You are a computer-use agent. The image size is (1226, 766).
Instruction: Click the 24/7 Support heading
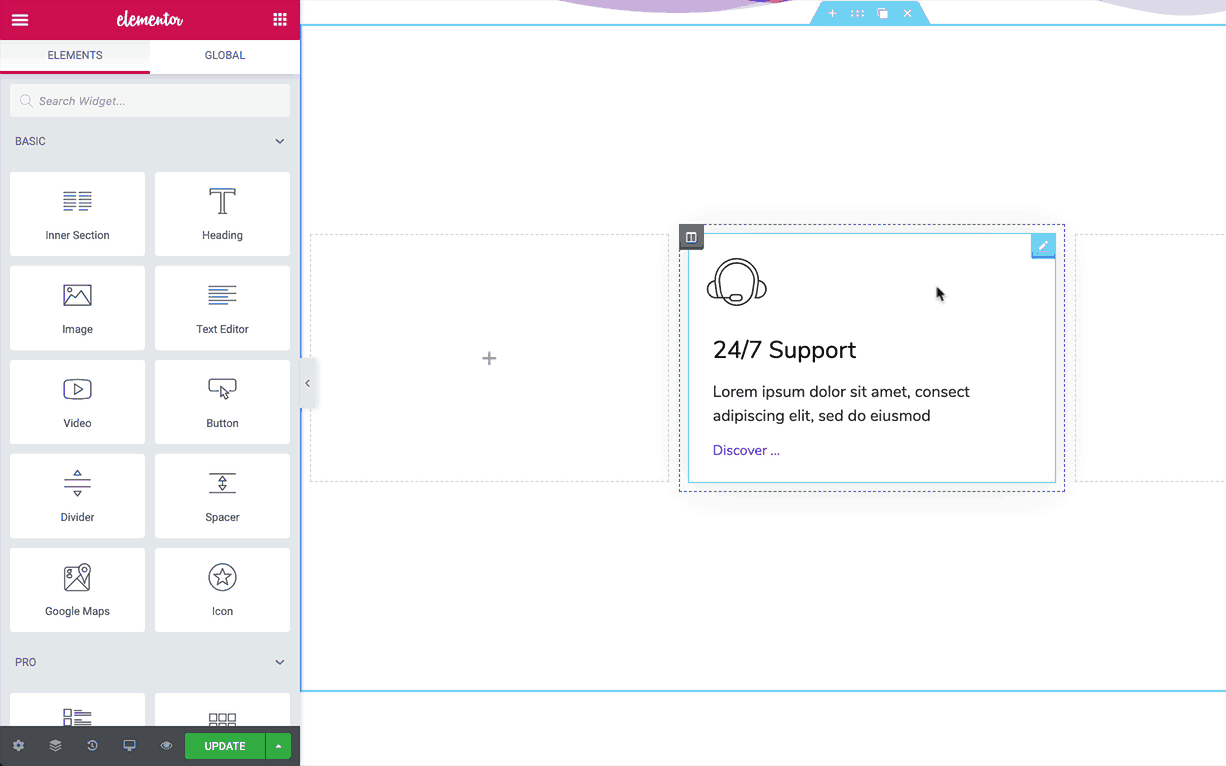[785, 350]
